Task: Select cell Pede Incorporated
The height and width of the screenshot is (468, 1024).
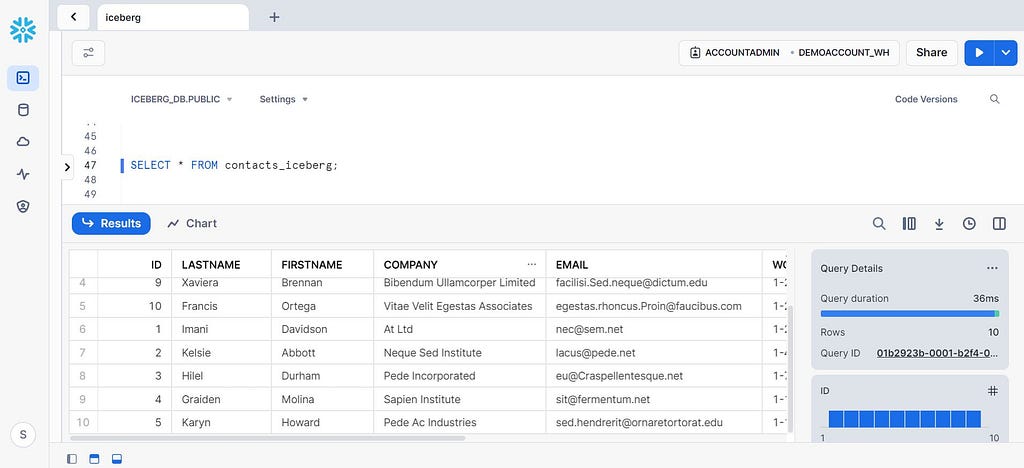Action: 460,376
